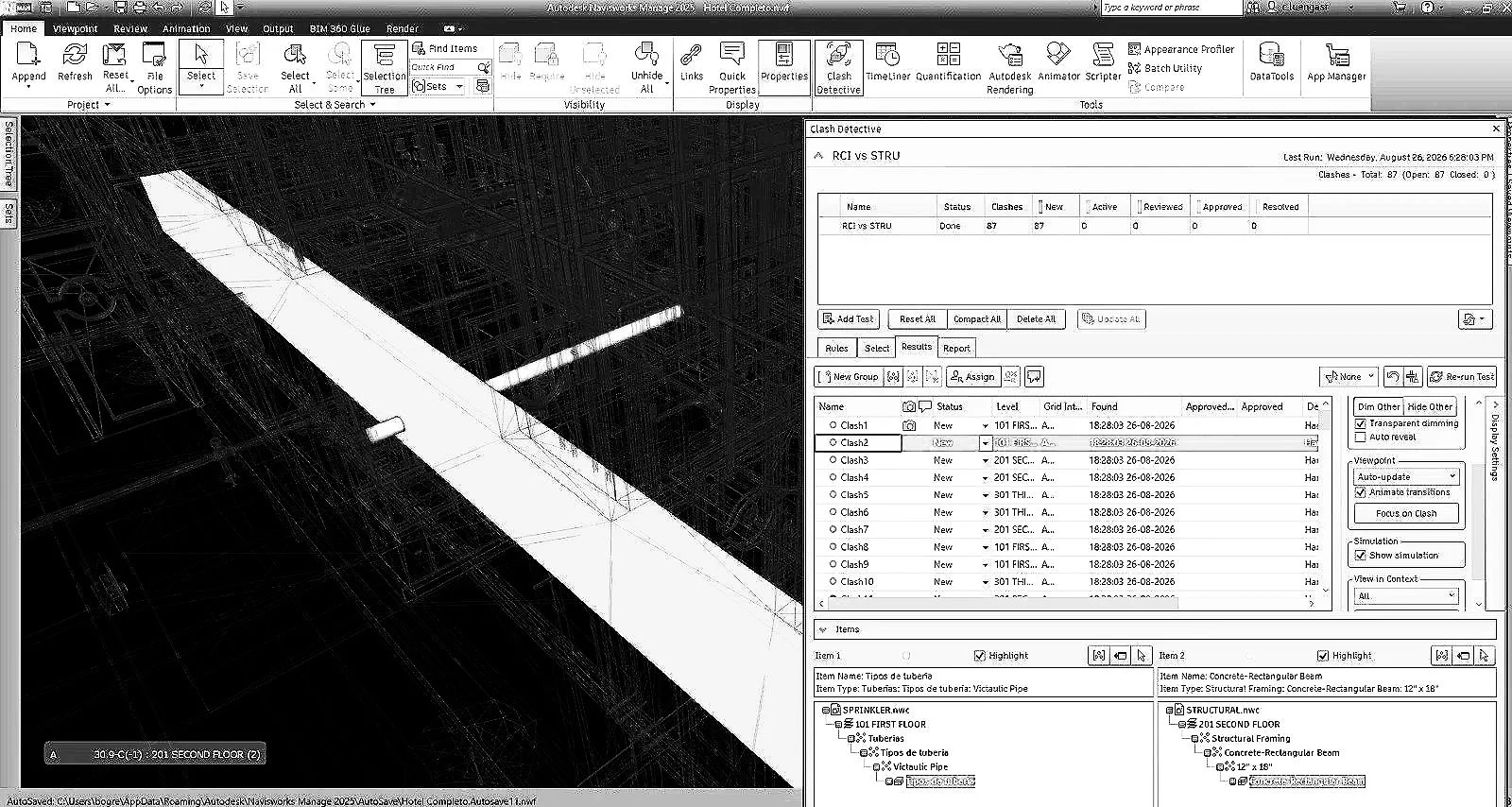Screen dimensions: 1512x807
Task: Enable the Auto reveal checkbox
Action: pos(1361,437)
